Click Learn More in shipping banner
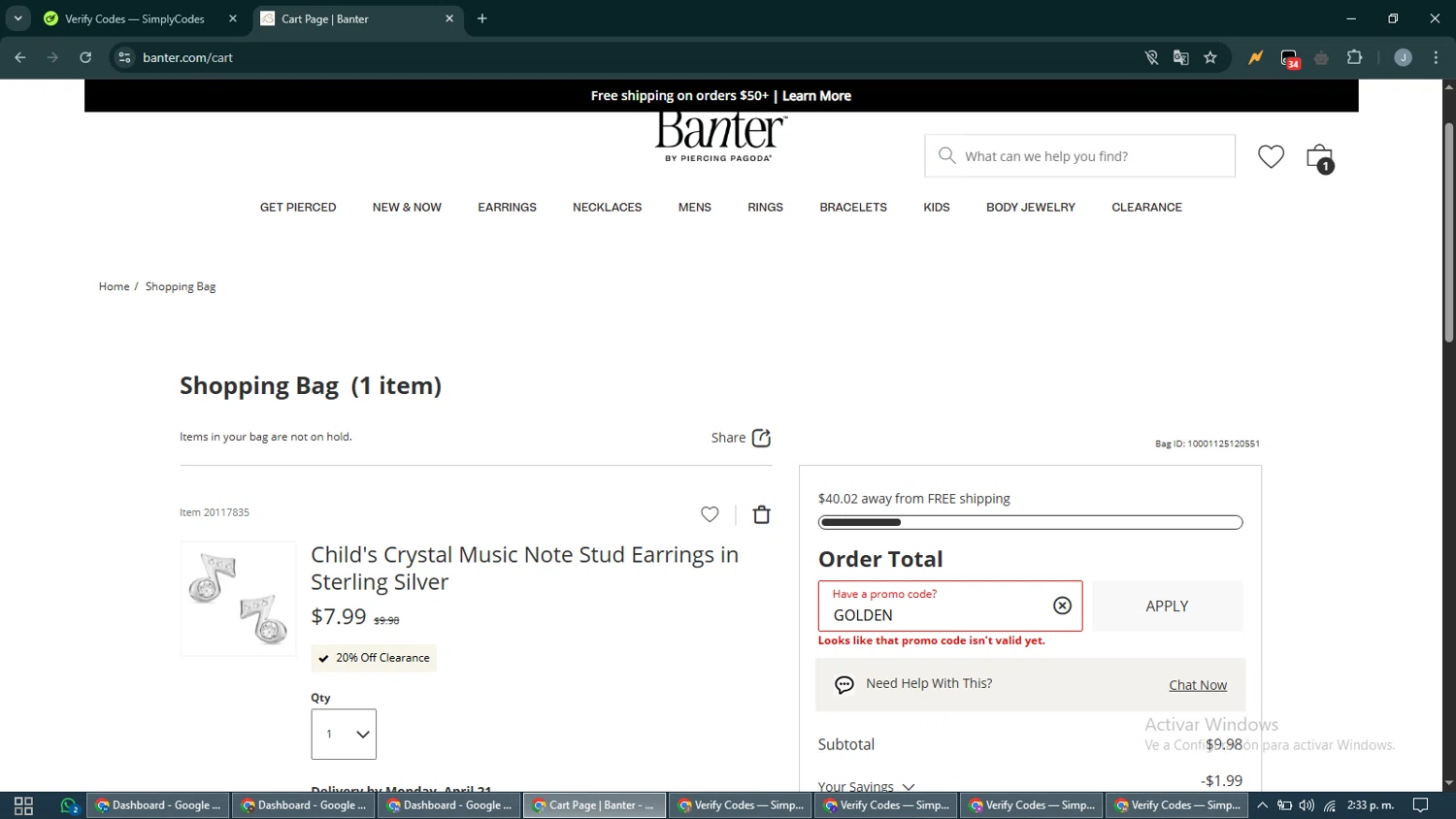The width and height of the screenshot is (1456, 819). click(816, 96)
